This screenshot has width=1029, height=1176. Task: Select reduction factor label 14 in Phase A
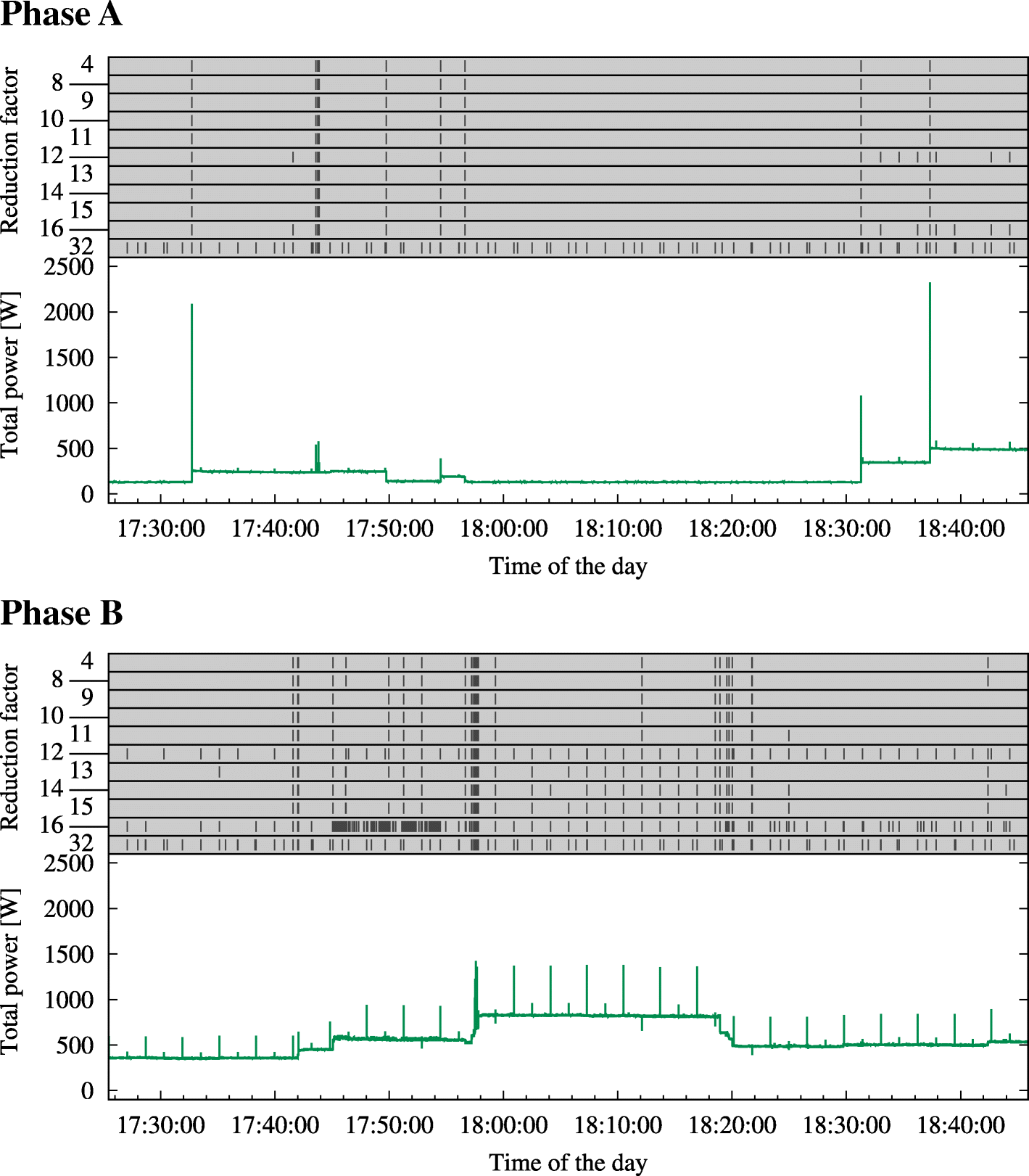coord(51,192)
